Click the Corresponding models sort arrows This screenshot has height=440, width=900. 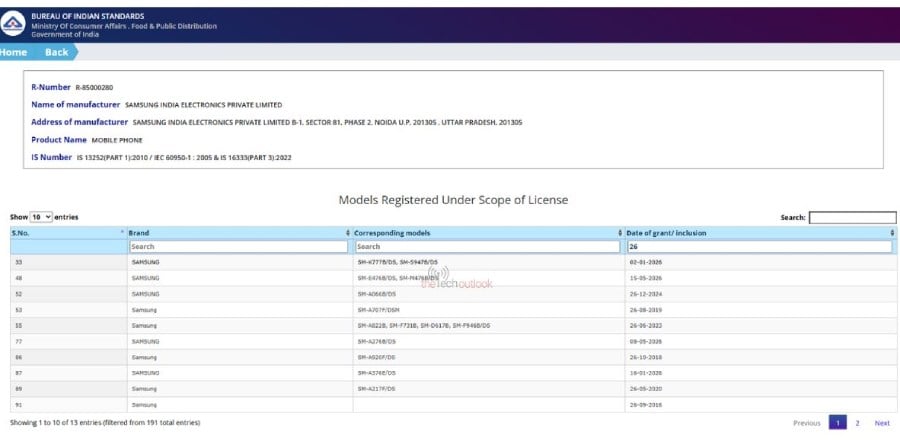pos(620,233)
